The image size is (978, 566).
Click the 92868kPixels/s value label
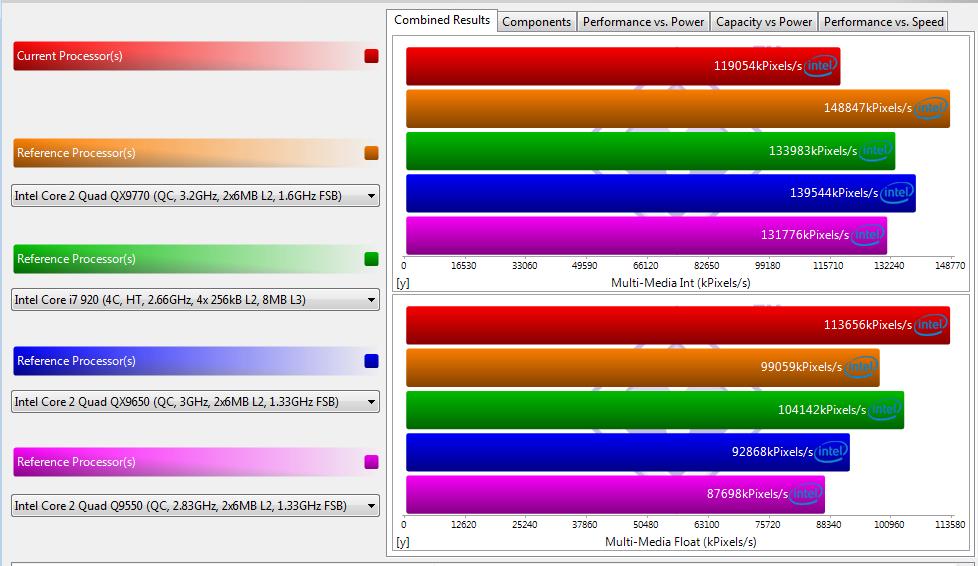point(772,452)
